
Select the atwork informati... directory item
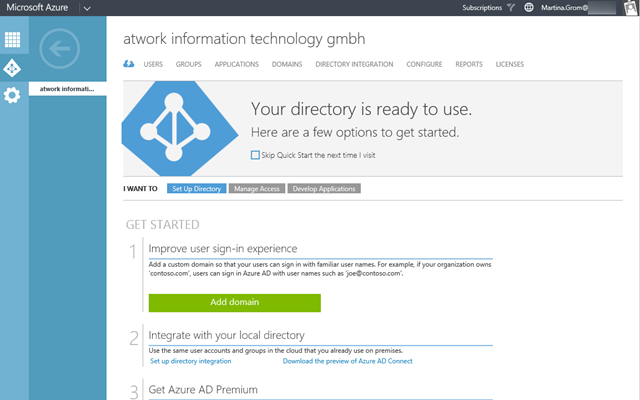tap(68, 89)
